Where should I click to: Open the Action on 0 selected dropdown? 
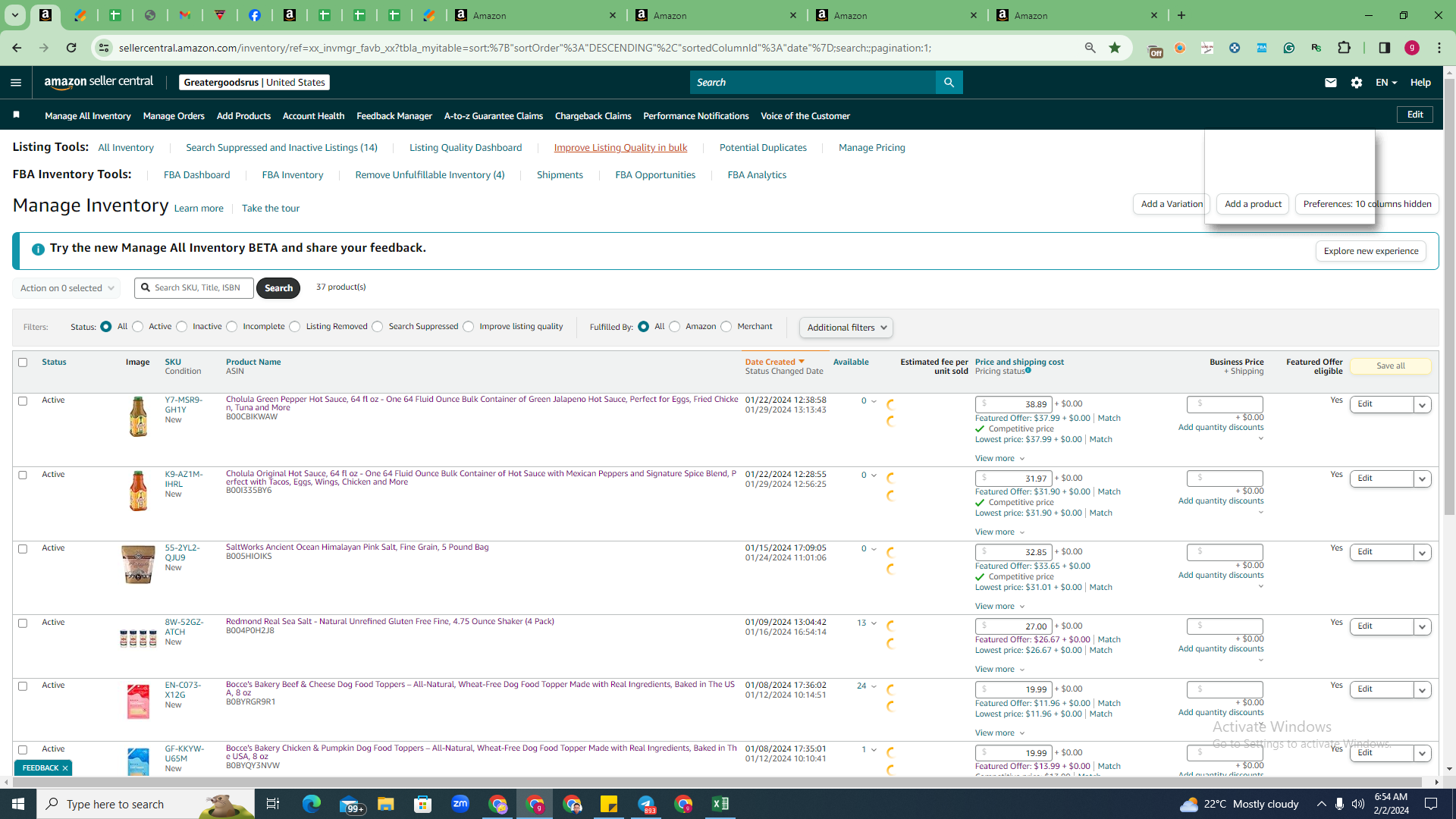(67, 288)
